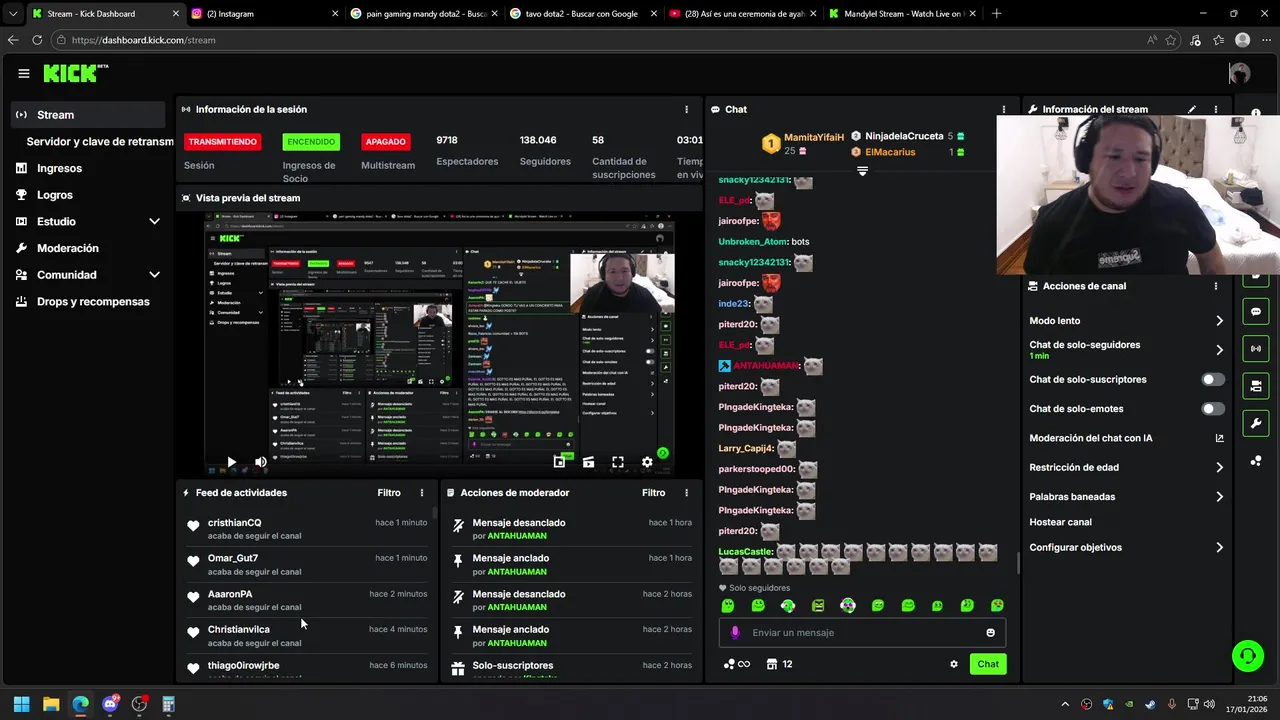The width and height of the screenshot is (1280, 720).
Task: Switch to Mandyiel Stream browser tab
Action: 903,14
